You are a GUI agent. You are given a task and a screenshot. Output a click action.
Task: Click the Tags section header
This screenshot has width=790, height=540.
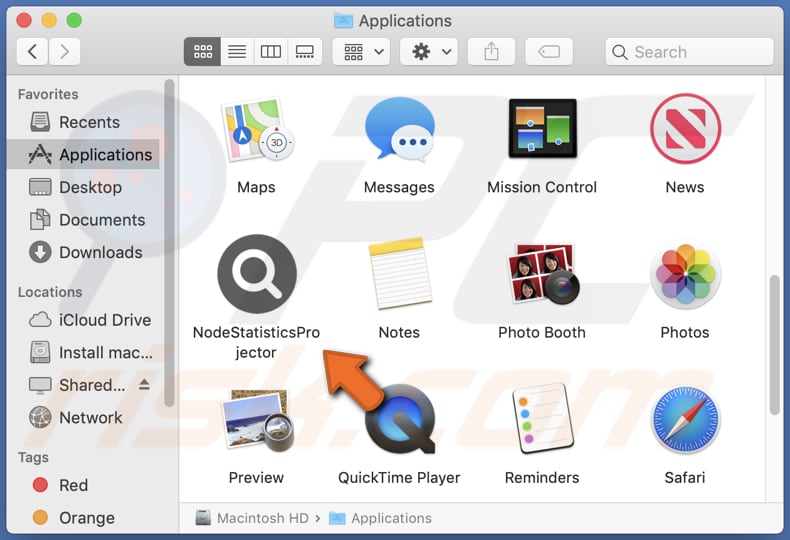[x=33, y=457]
